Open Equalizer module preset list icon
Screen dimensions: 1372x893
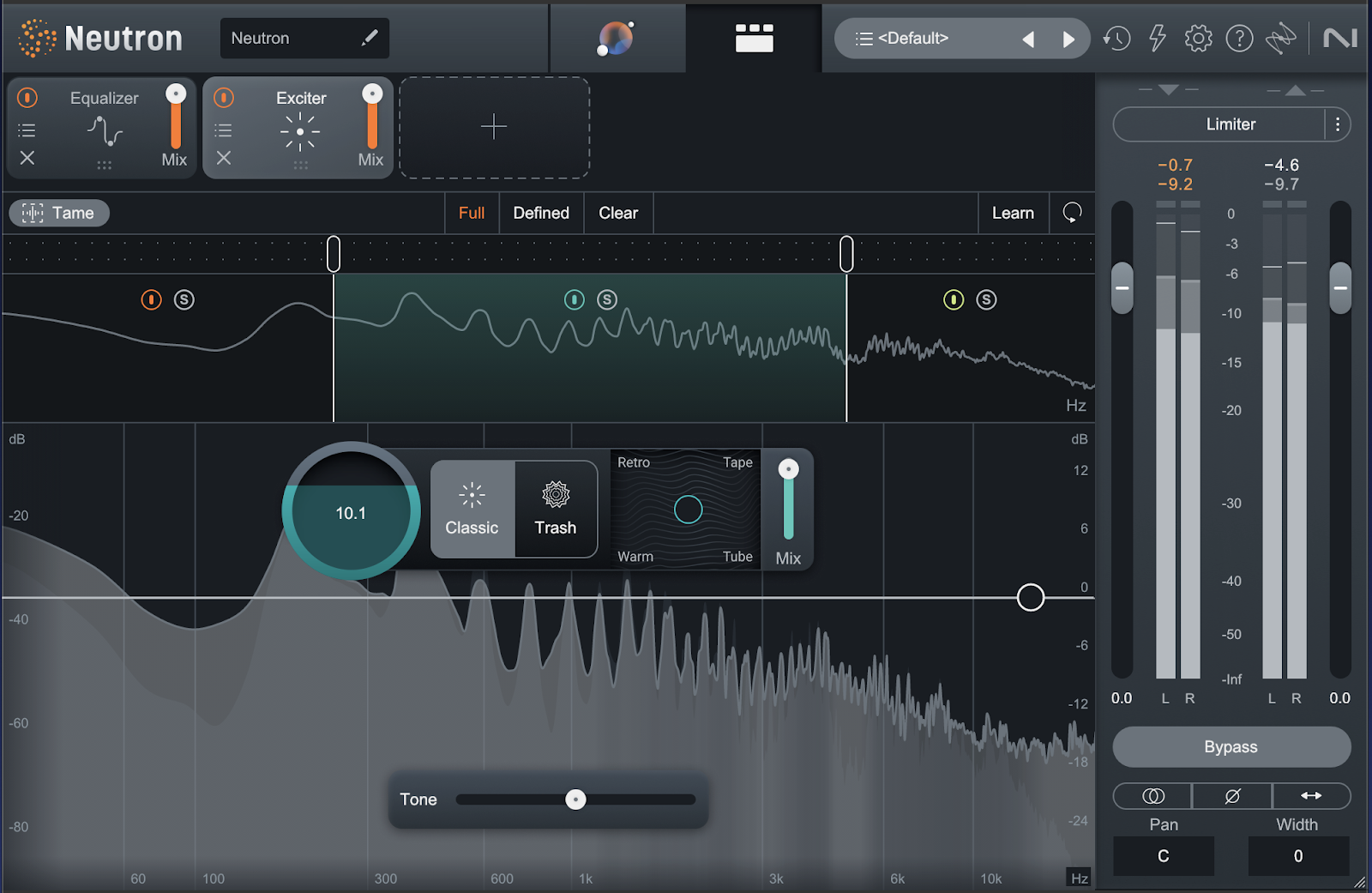pyautogui.click(x=27, y=130)
